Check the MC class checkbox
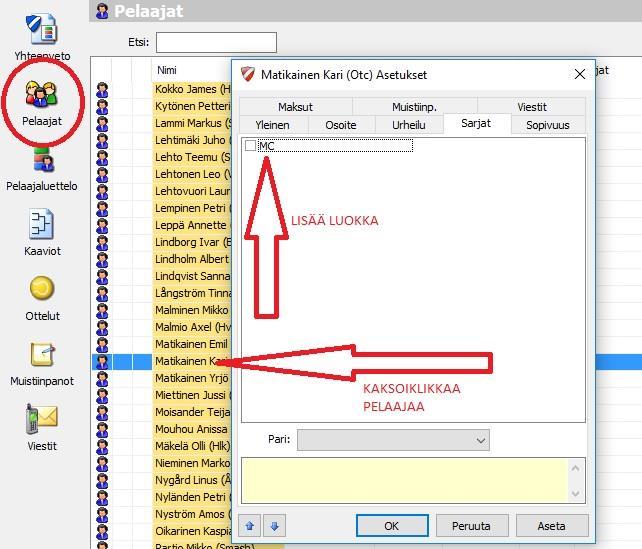Screen dimensions: 642x549 [250, 146]
